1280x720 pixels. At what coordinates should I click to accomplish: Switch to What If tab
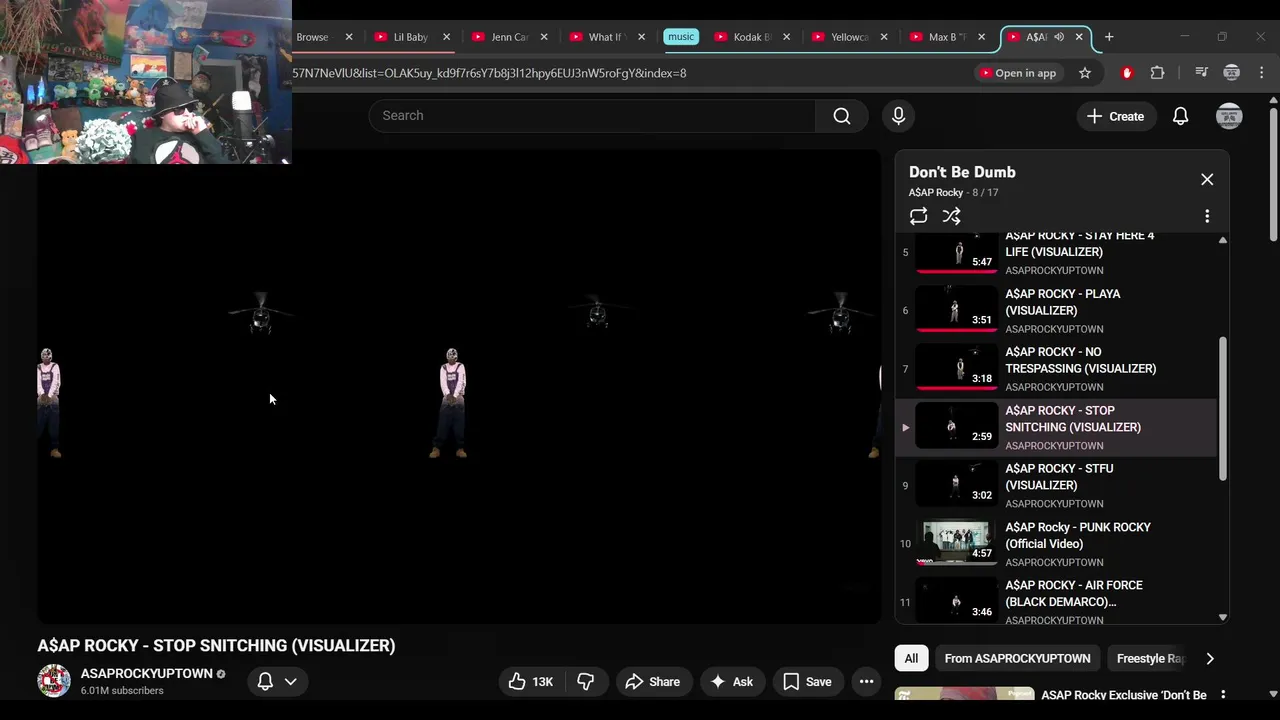[606, 37]
